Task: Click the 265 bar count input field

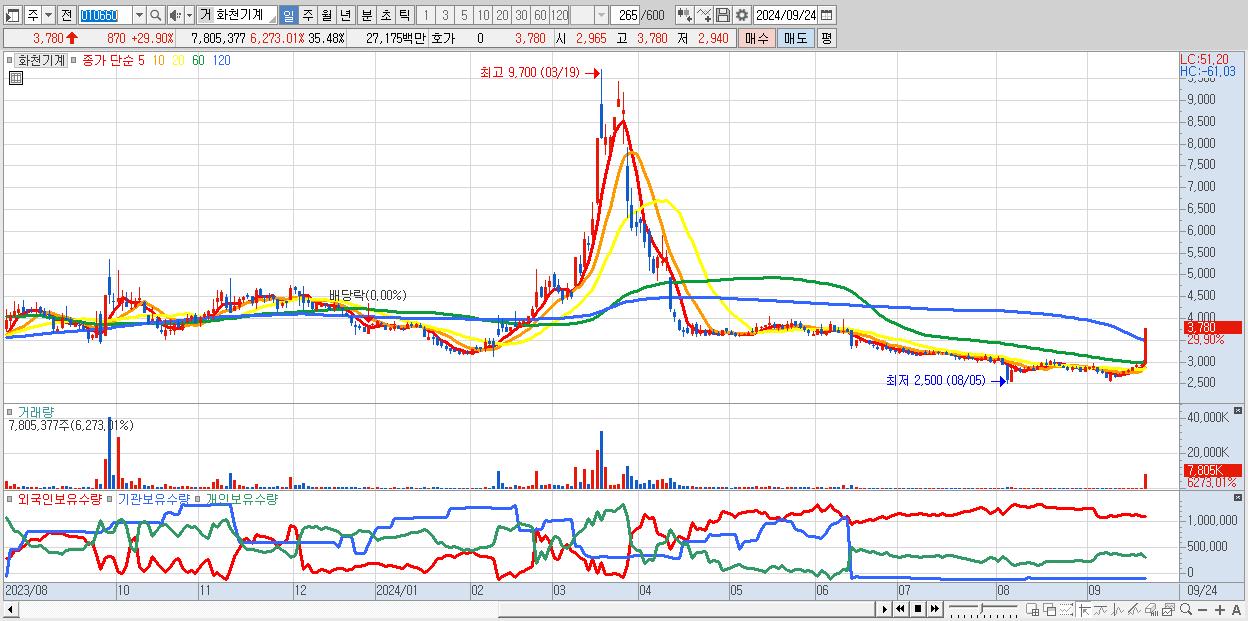Action: pyautogui.click(x=625, y=15)
